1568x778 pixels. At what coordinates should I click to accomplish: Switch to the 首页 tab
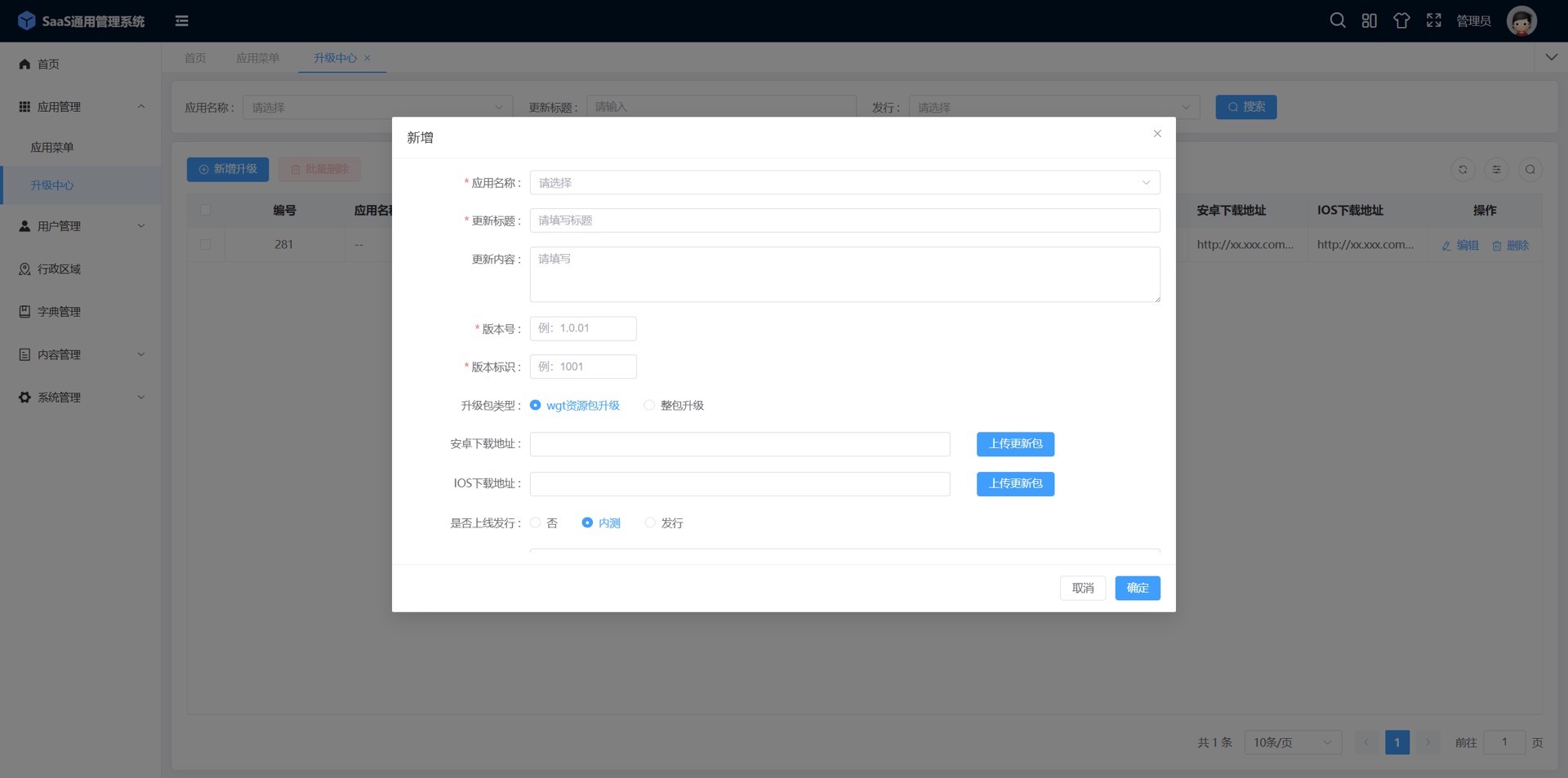coord(195,58)
